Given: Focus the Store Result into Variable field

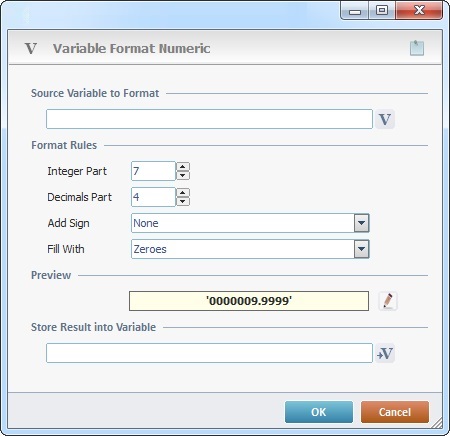Looking at the screenshot, I should point(209,353).
